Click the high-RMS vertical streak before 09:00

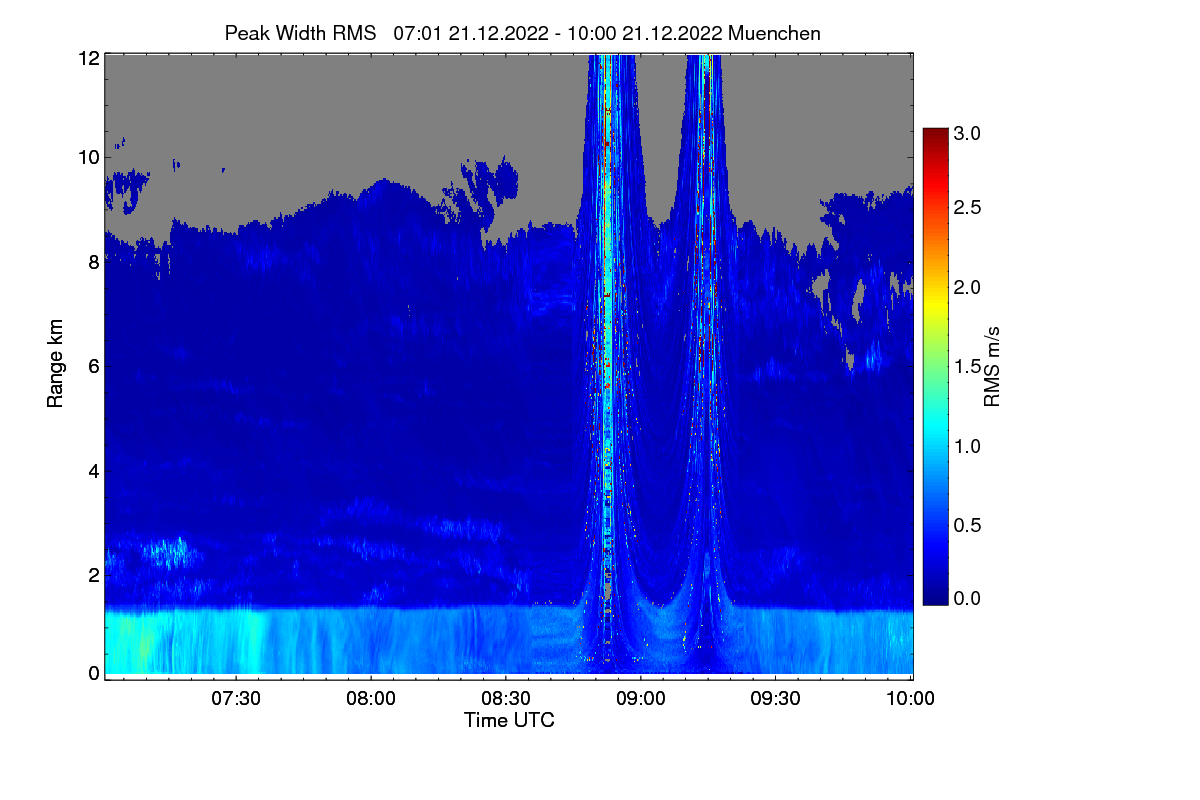pos(607,350)
